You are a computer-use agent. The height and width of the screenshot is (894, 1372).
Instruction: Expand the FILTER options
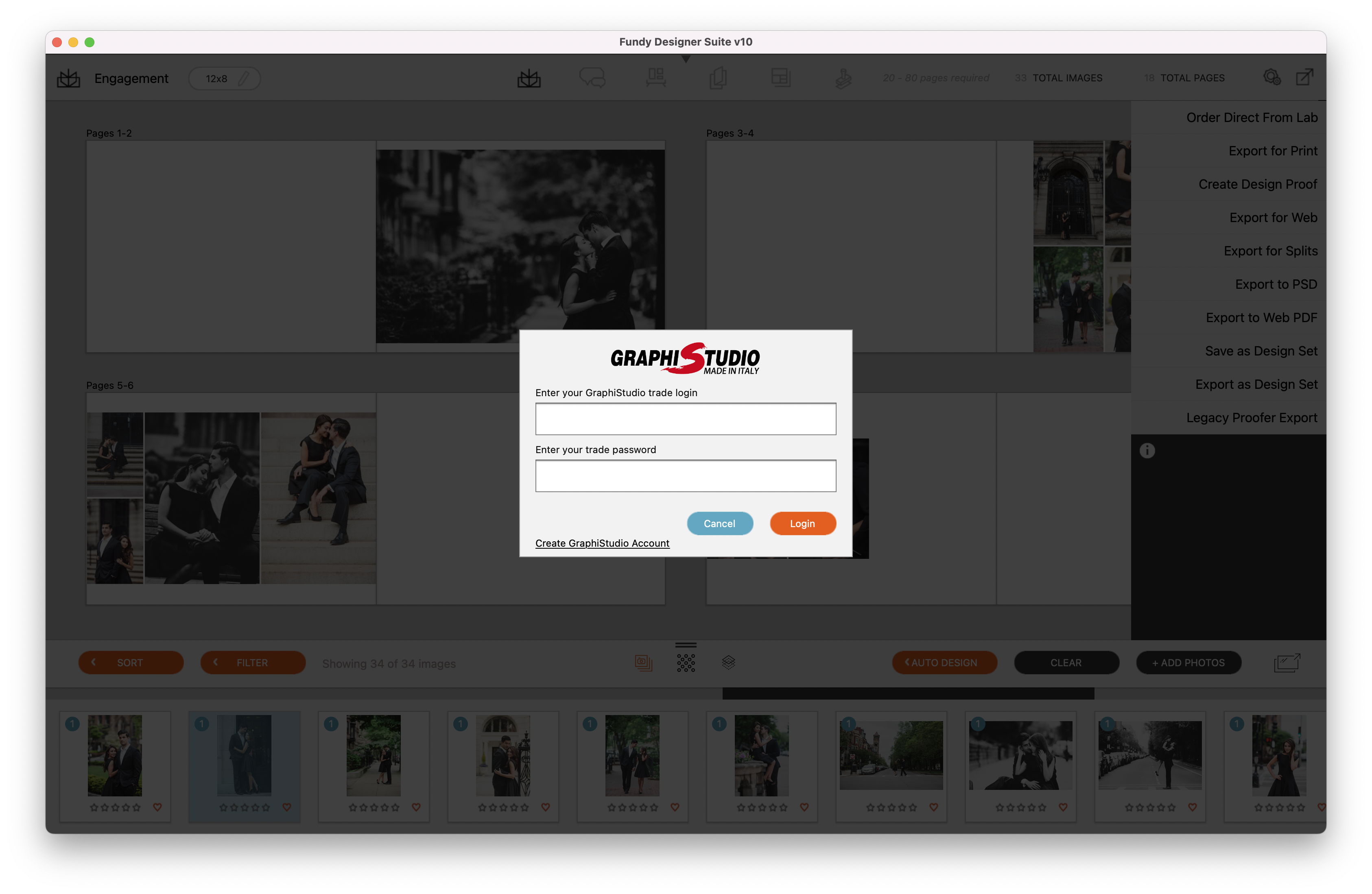click(253, 663)
